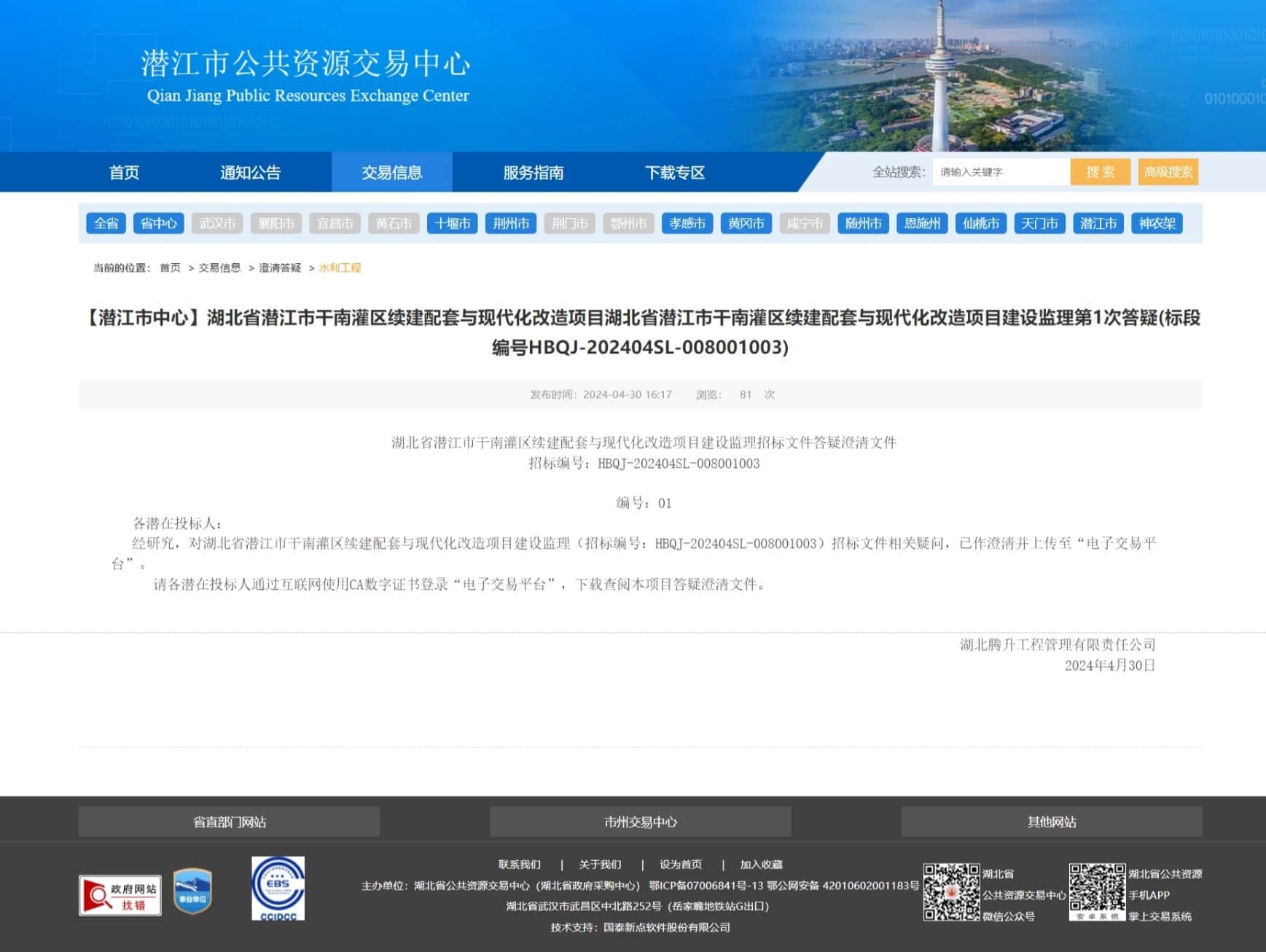The width and height of the screenshot is (1266, 952).
Task: Click the site title logo 潜江市公共资源交易中心
Action: (x=305, y=76)
